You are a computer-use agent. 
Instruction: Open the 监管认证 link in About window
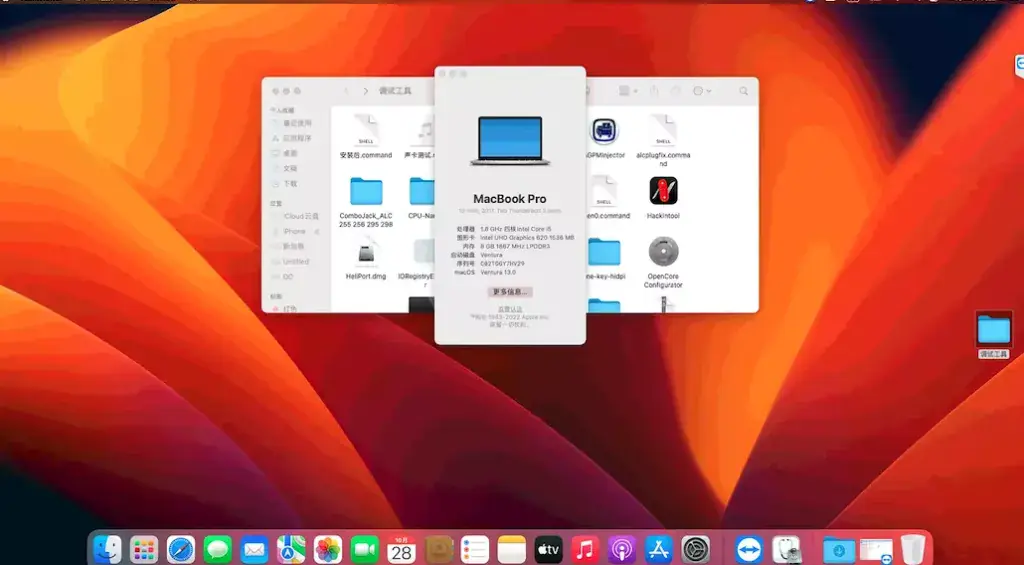(510, 309)
